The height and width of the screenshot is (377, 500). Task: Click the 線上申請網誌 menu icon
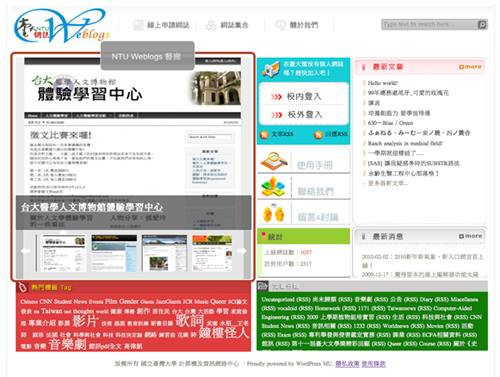pyautogui.click(x=138, y=25)
